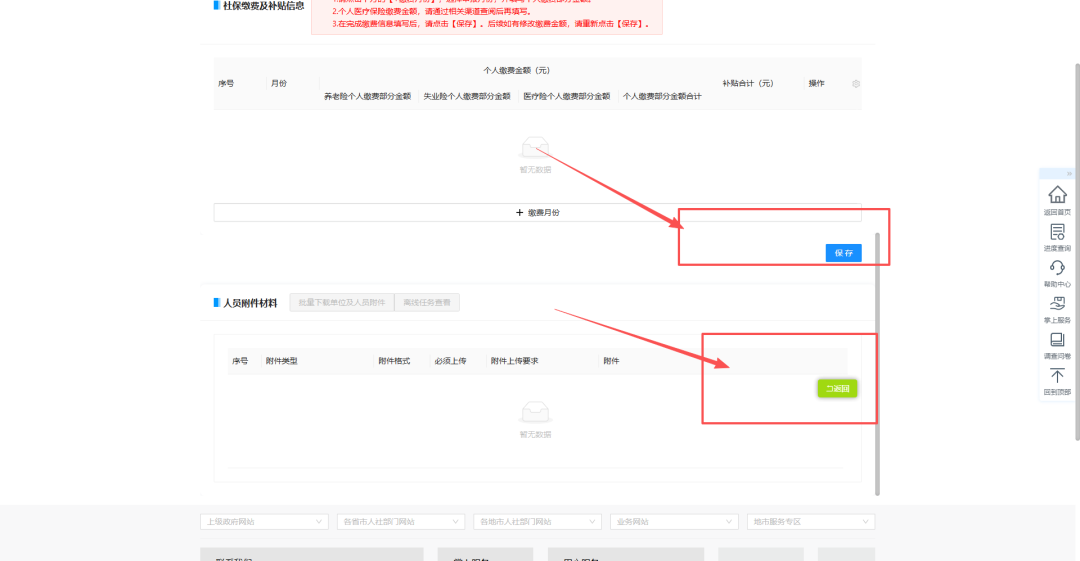Click empty-data icon in social insurance table
Image resolution: width=1080 pixels, height=561 pixels.
pos(535,147)
